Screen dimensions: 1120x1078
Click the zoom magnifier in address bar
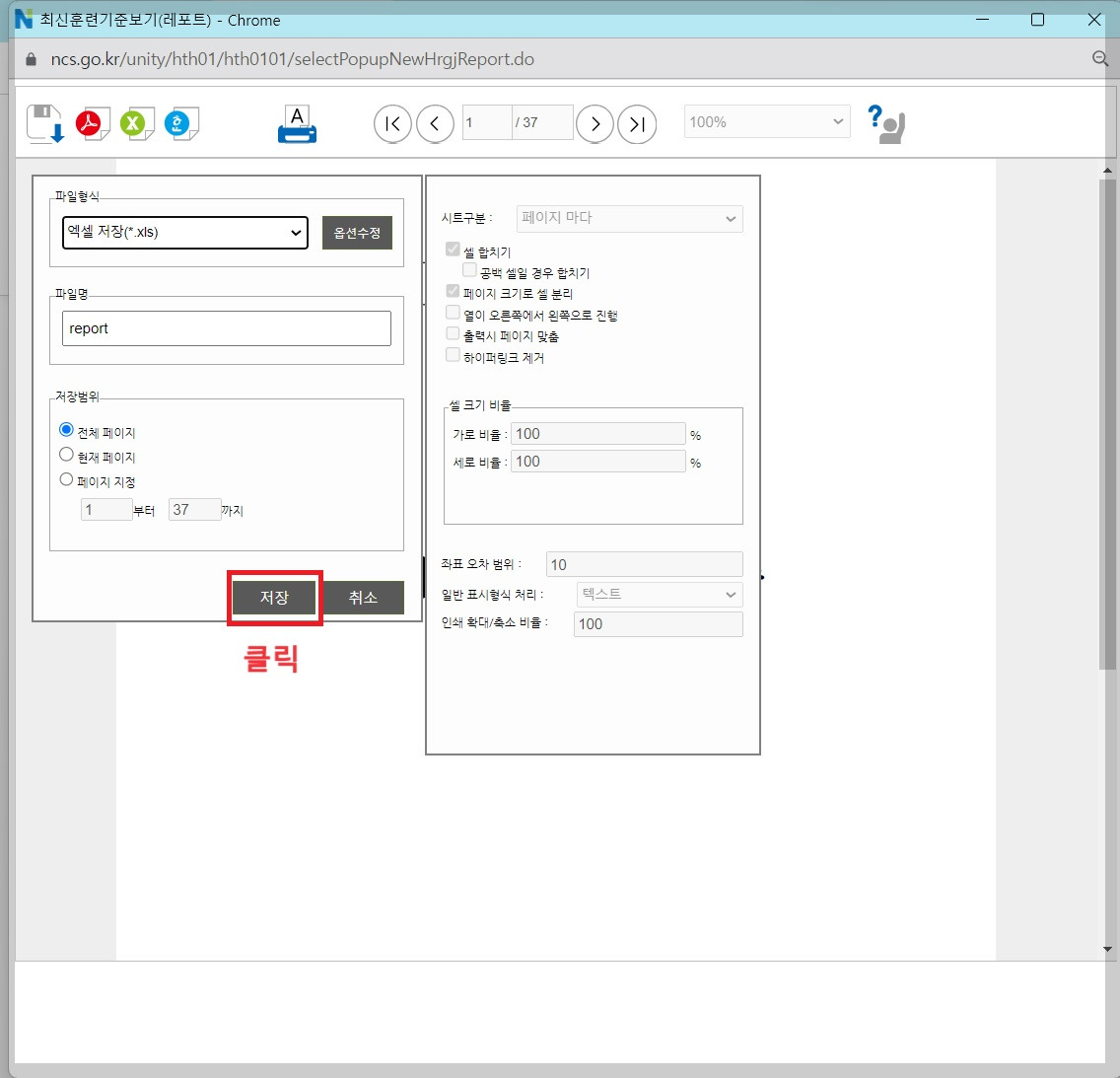tap(1100, 58)
